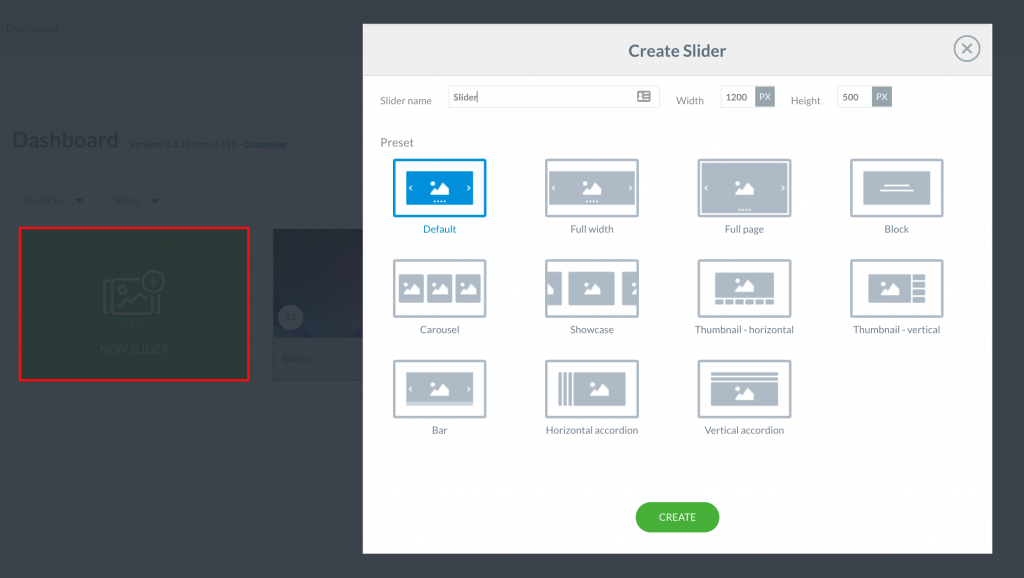Open the existing Slider #1 thumbnail
The height and width of the screenshot is (578, 1024).
tap(318, 283)
